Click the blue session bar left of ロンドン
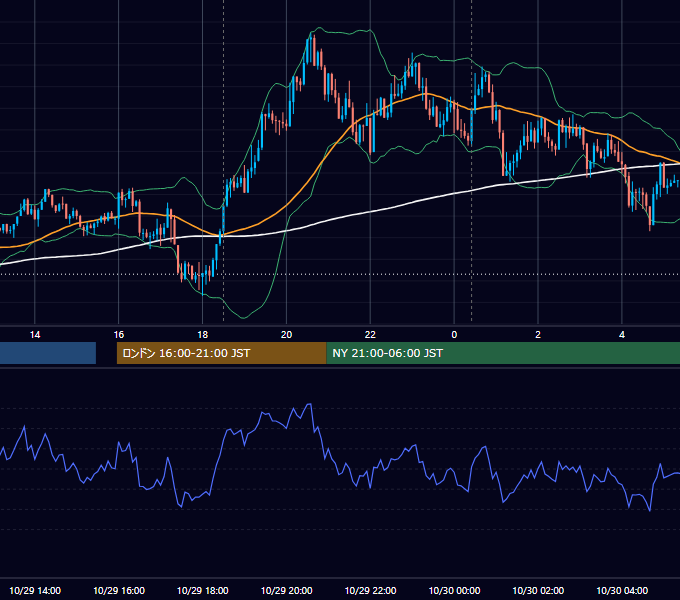This screenshot has width=680, height=600. coord(48,353)
